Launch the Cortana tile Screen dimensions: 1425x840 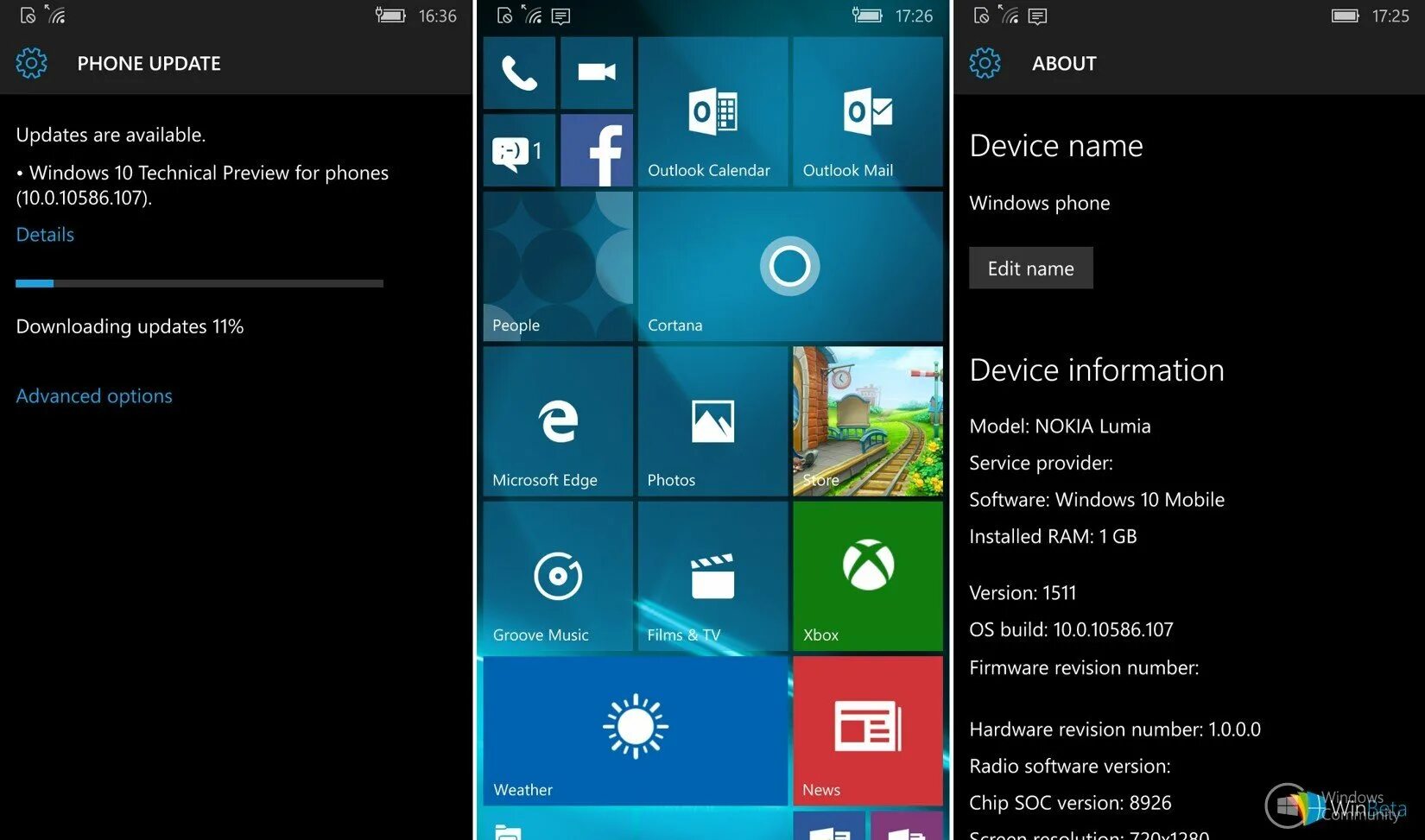point(790,266)
